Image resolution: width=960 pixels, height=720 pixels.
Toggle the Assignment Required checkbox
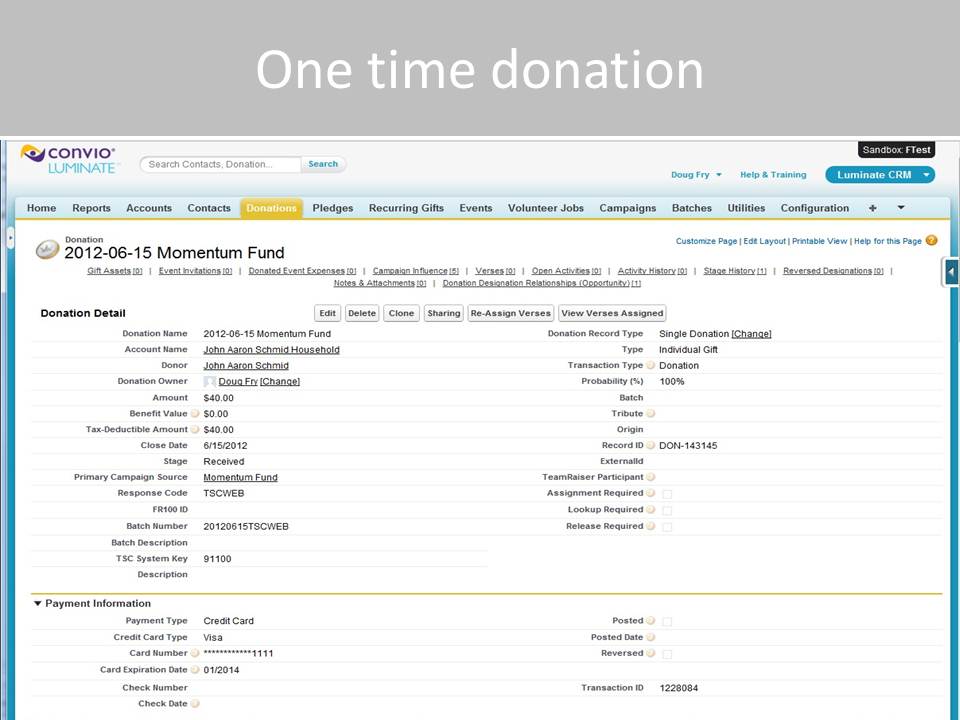pos(667,494)
